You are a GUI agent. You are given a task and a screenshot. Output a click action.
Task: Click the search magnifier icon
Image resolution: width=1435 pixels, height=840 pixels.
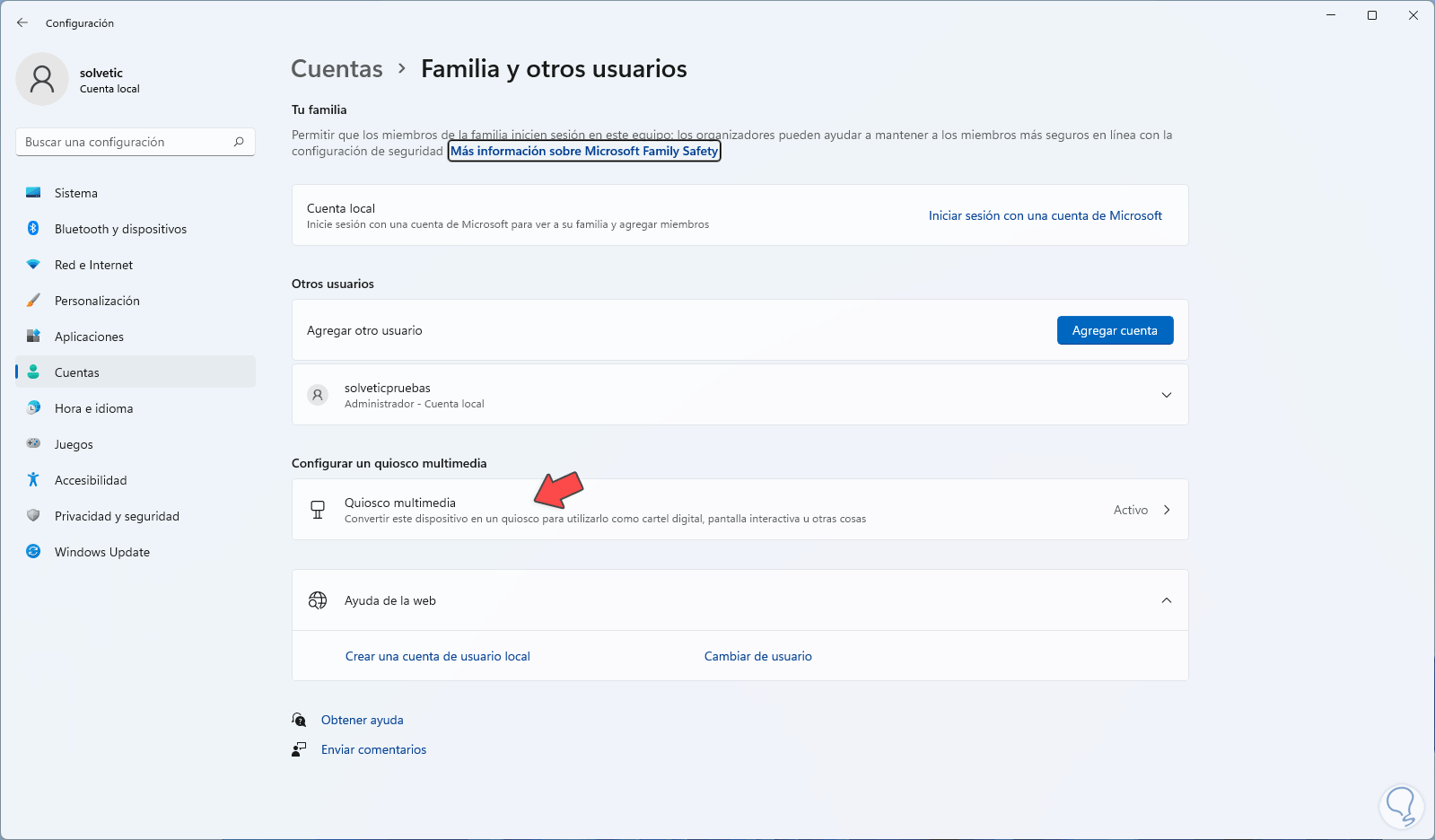(x=239, y=142)
